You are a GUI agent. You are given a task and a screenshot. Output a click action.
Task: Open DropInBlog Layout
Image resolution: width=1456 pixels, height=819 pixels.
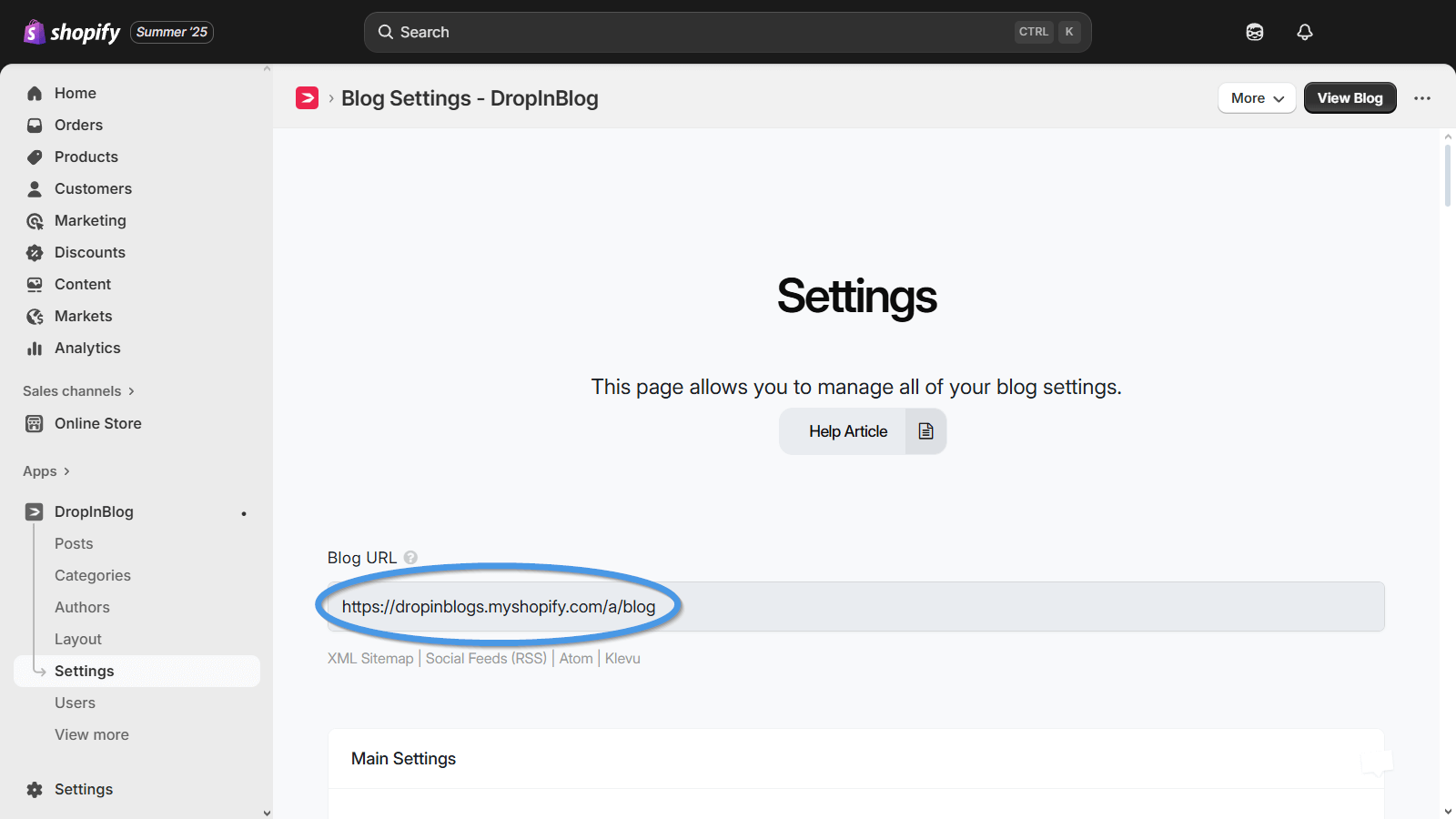pos(78,639)
